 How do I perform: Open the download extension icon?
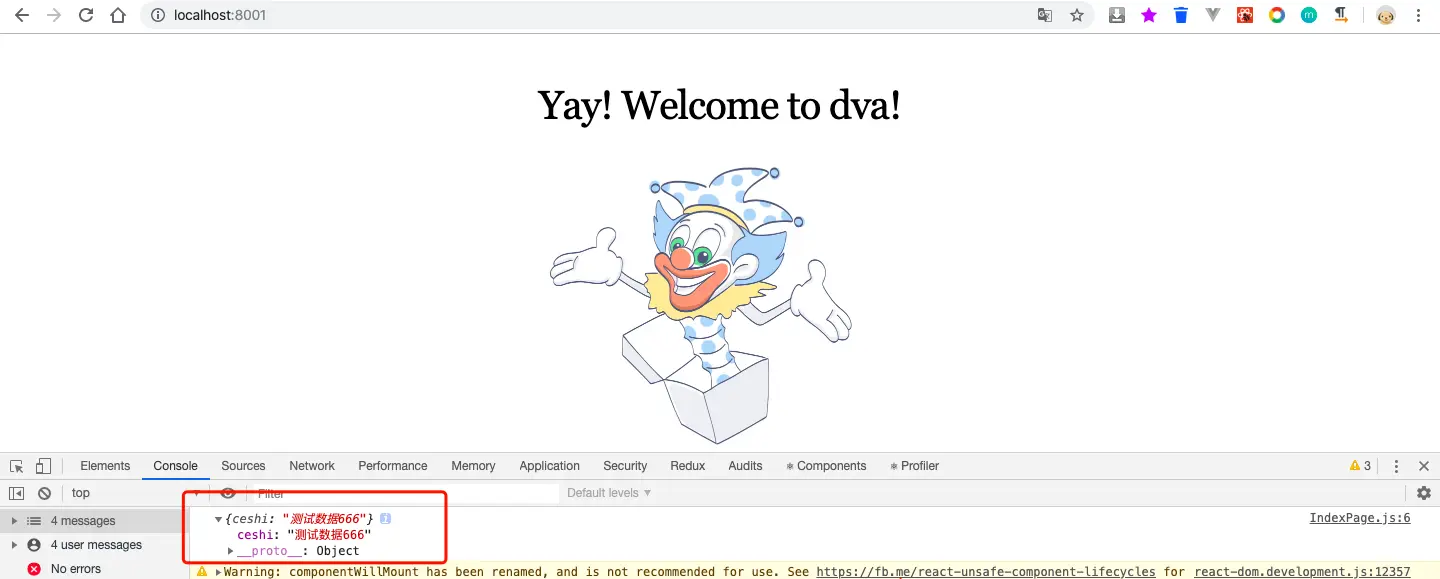coord(1117,15)
